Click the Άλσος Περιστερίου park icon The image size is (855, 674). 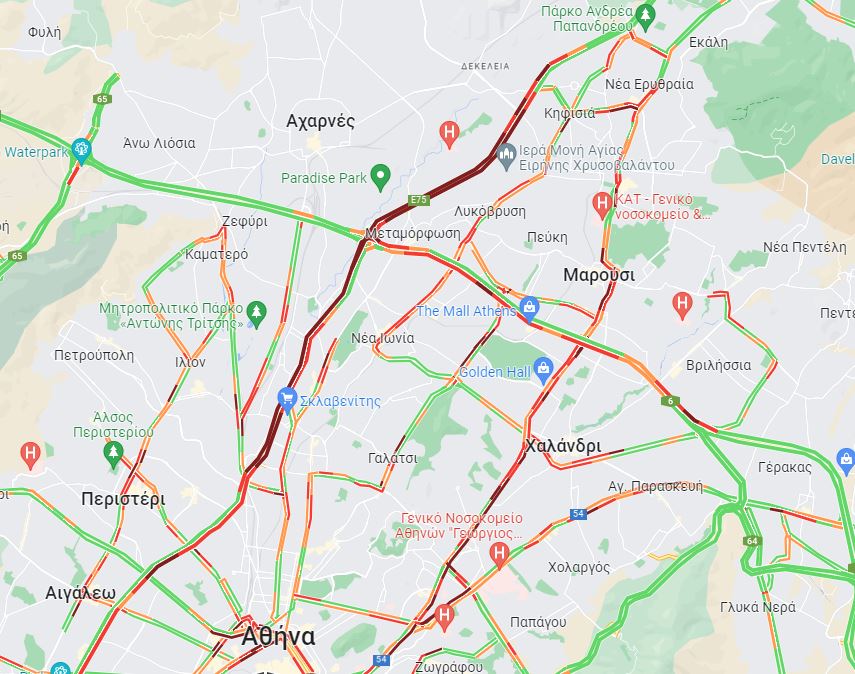point(113,455)
